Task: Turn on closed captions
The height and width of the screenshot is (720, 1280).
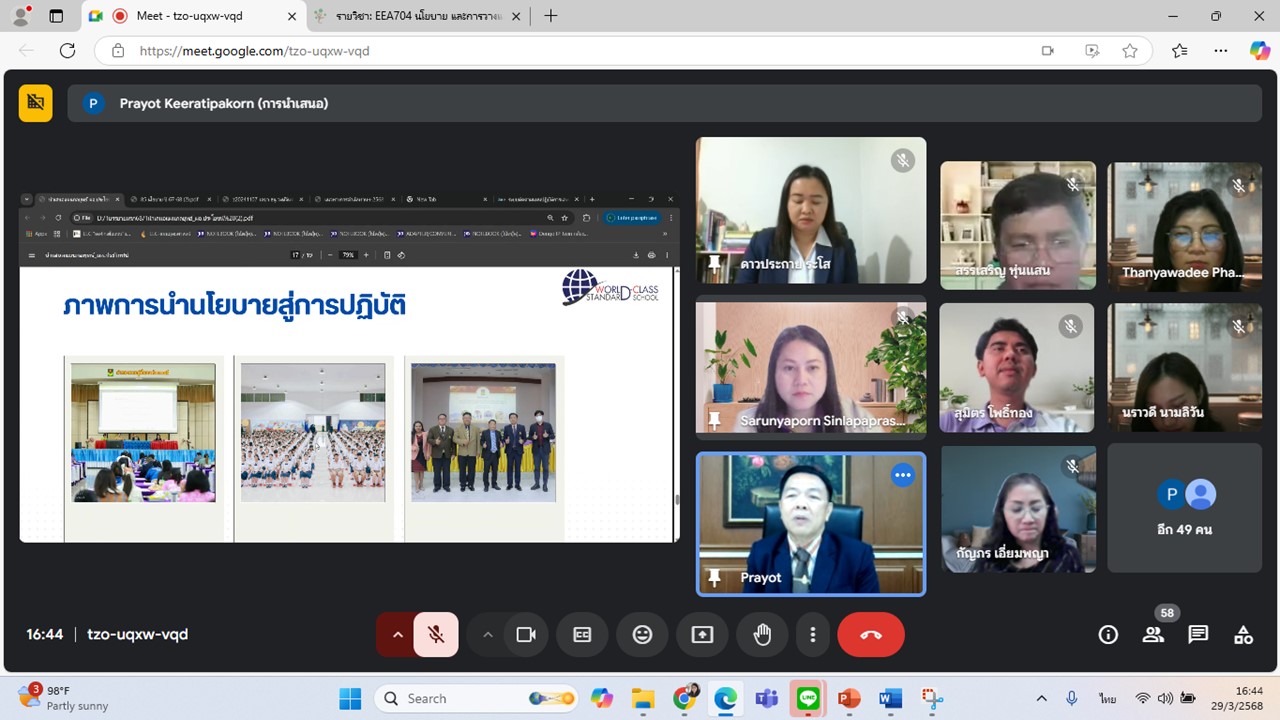Action: click(582, 634)
